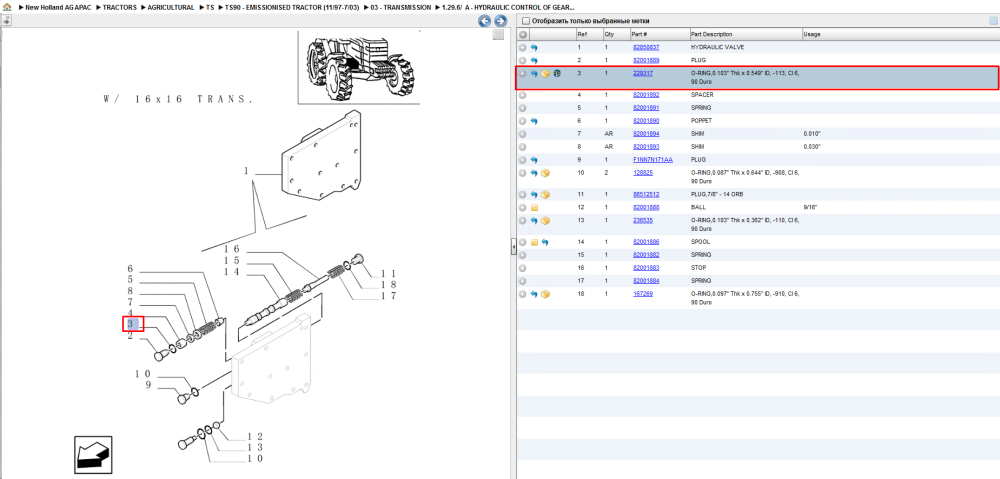Click blue arrow on F1NN7N171AA PLUG row

click(x=534, y=160)
